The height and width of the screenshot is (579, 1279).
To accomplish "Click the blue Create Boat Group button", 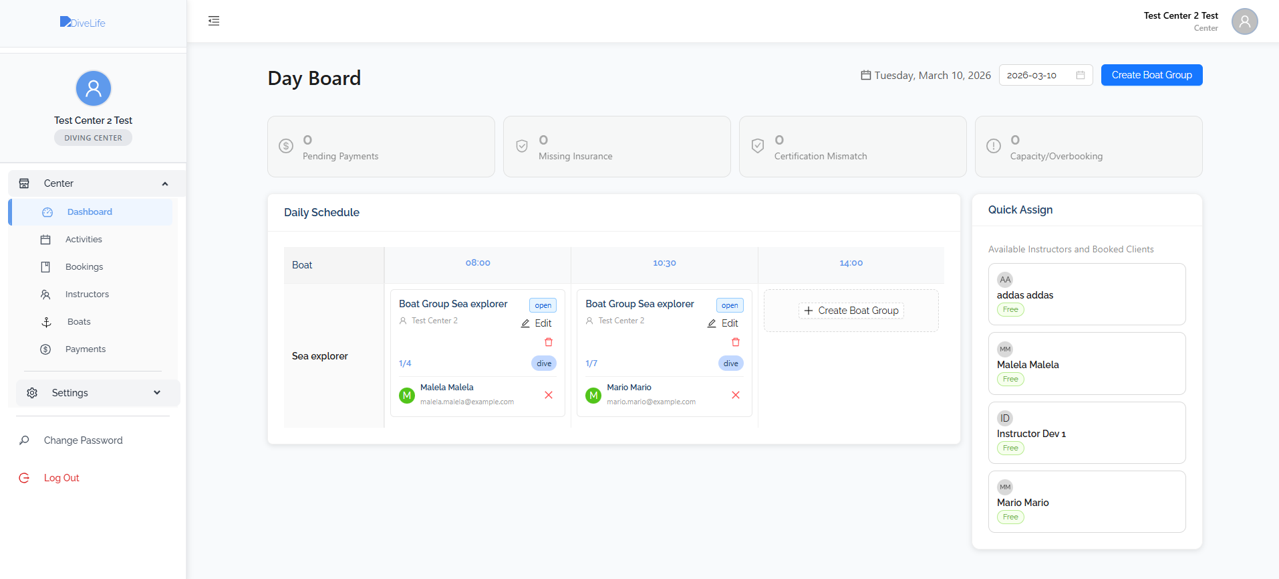I will [1151, 75].
